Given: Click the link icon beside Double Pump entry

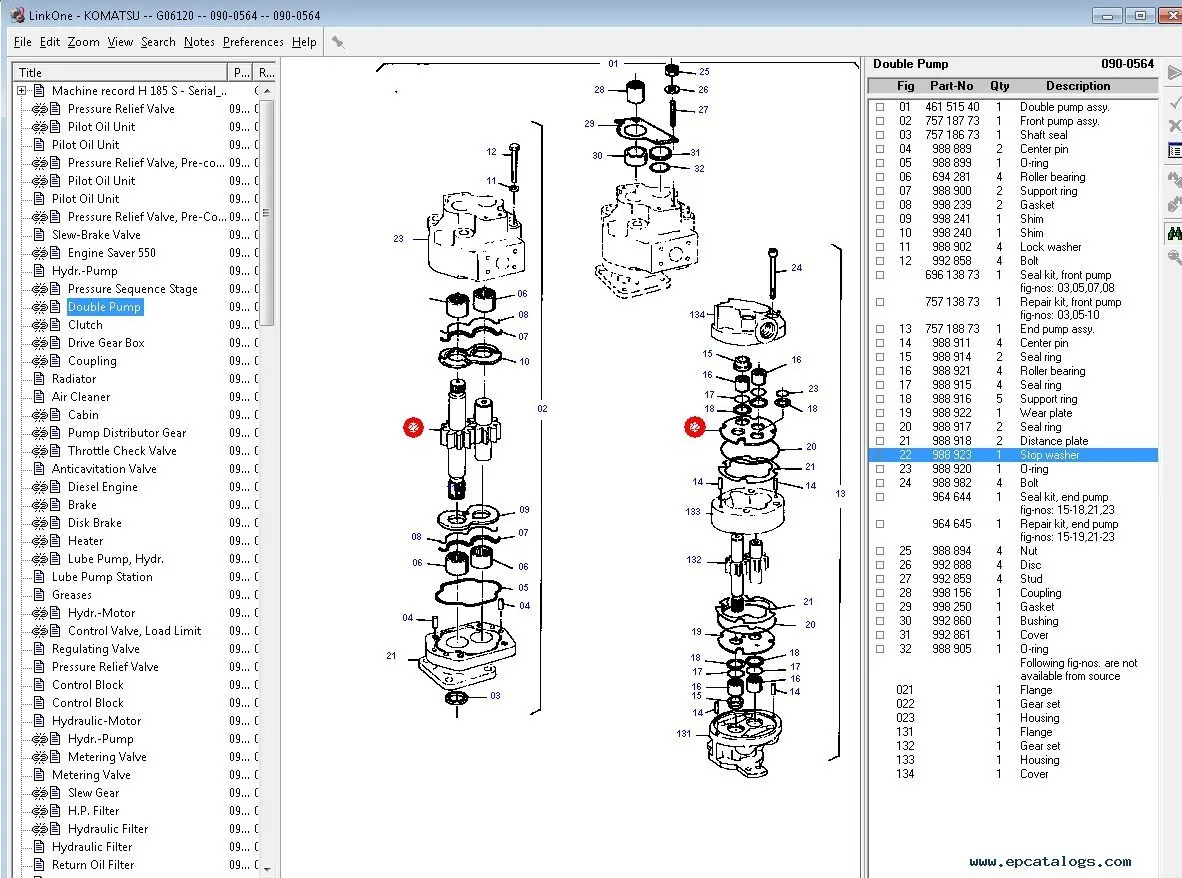Looking at the screenshot, I should (40, 307).
